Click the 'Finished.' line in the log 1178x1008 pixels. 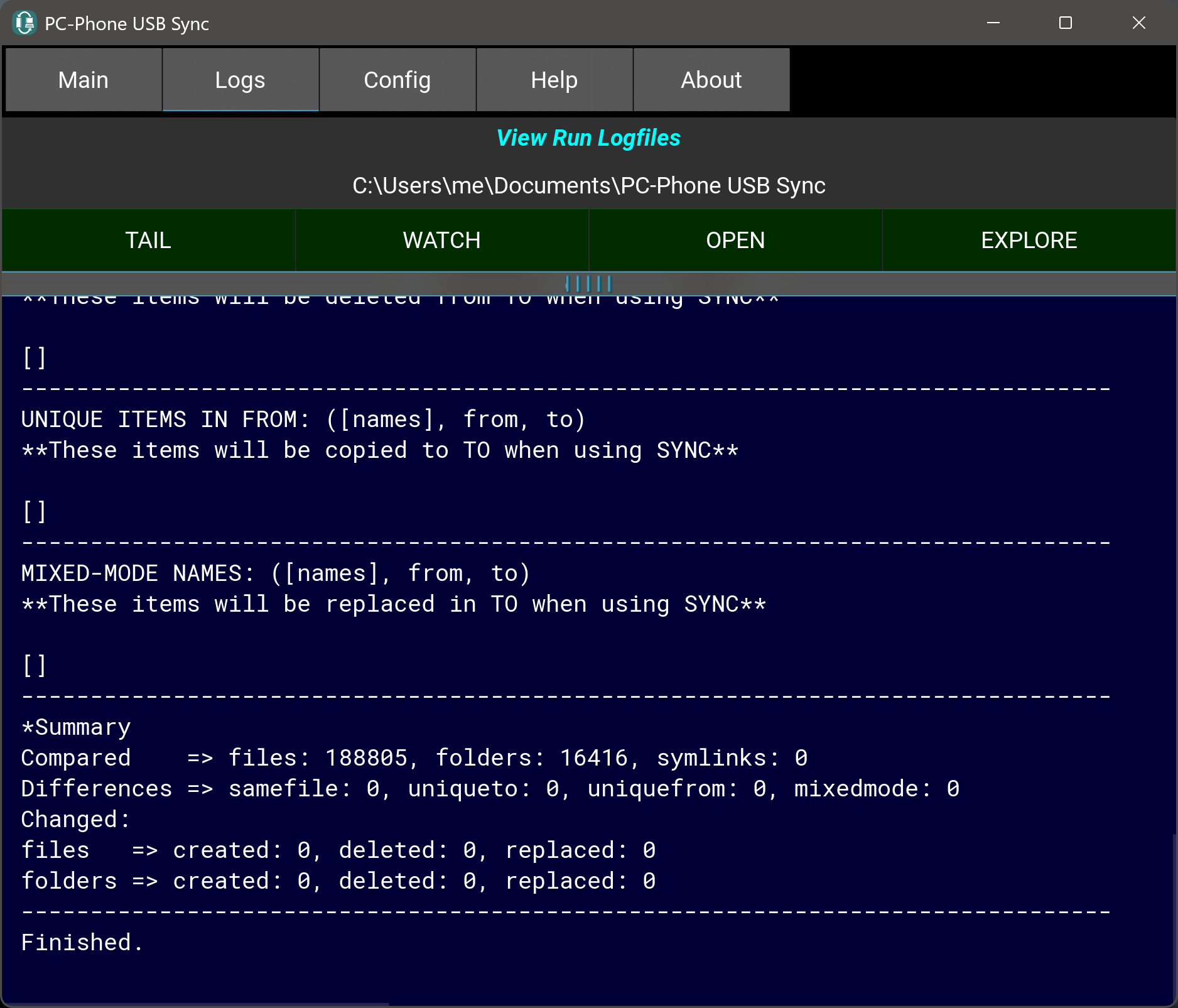click(82, 943)
